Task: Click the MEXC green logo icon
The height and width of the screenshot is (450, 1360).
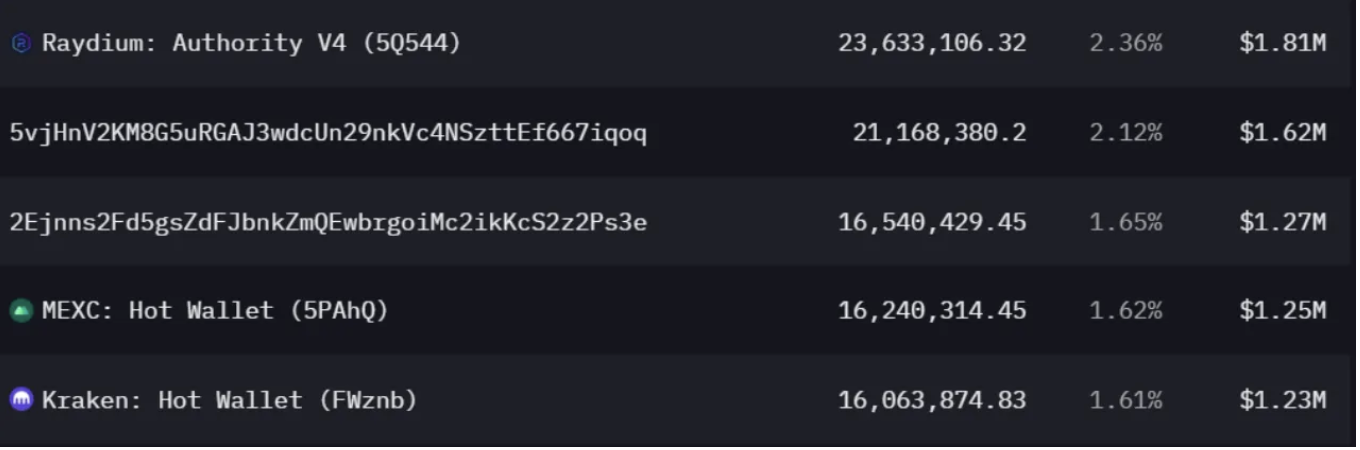Action: pos(21,312)
